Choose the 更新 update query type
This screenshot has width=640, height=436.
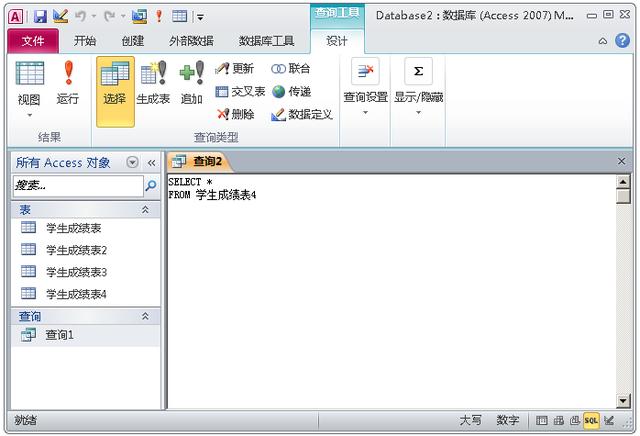coord(235,69)
